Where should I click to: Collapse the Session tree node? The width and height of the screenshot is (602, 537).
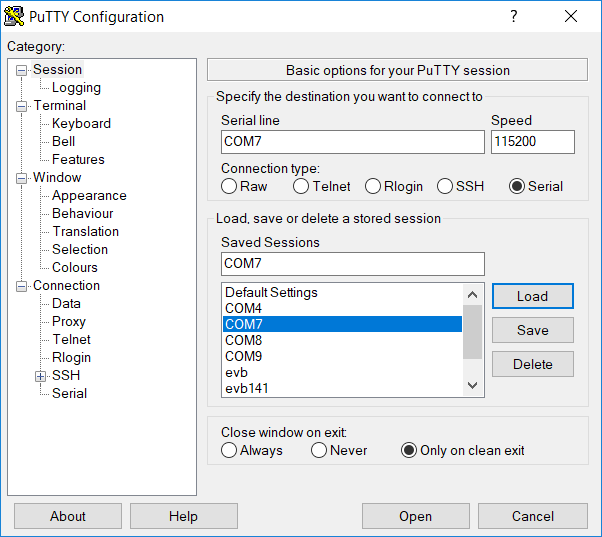point(22,70)
